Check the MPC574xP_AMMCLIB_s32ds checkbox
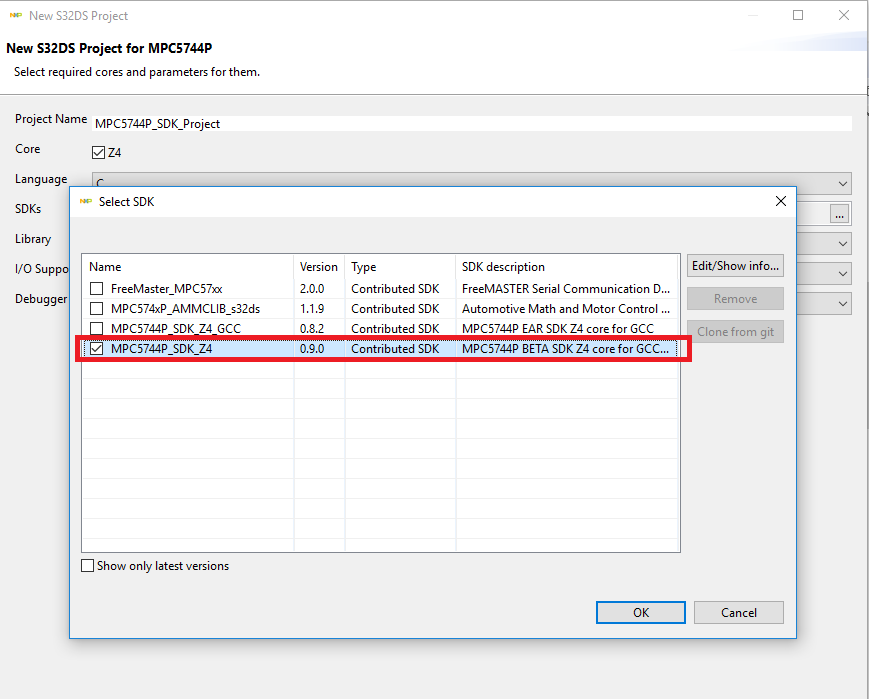This screenshot has width=869, height=699. click(x=97, y=309)
